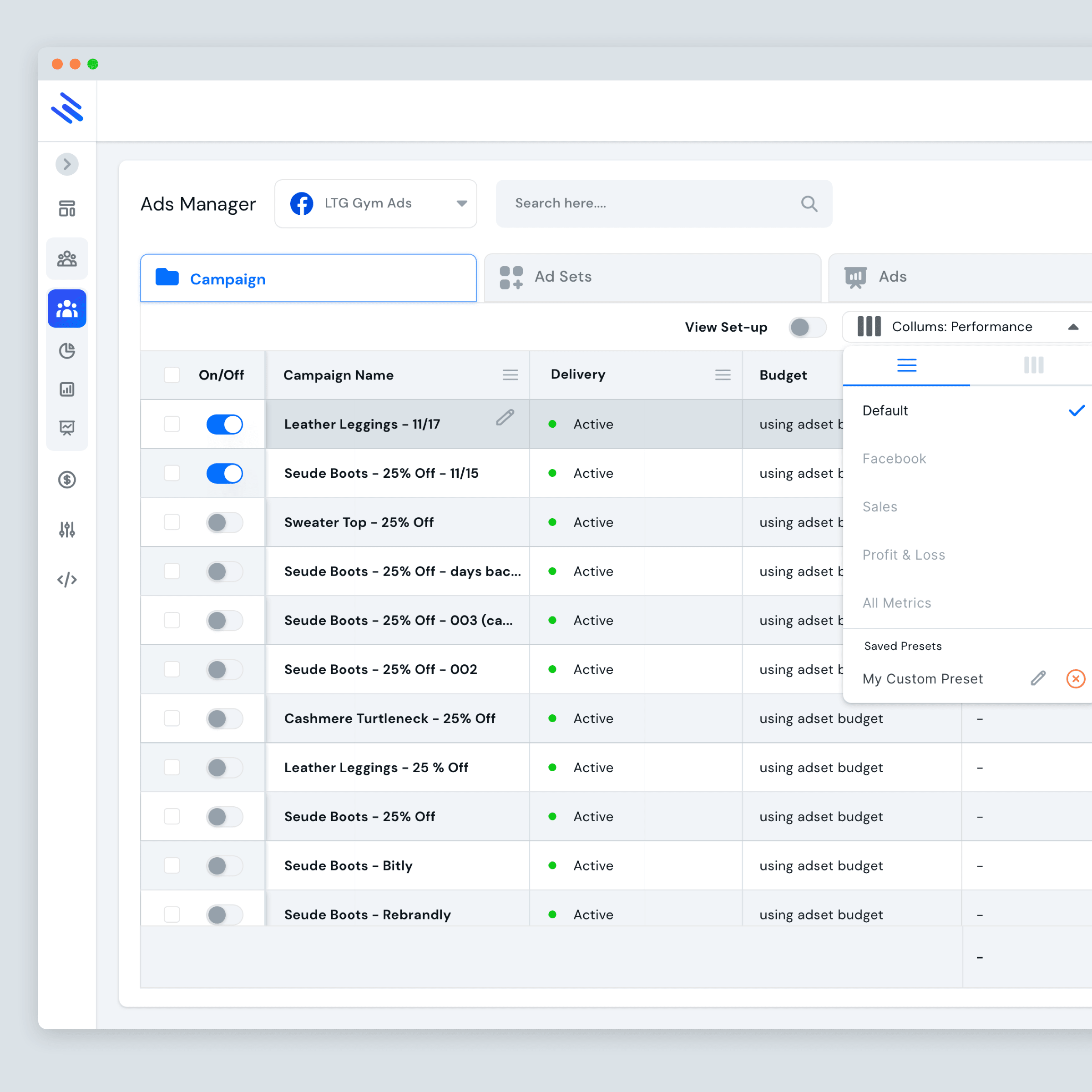Click the search magnifier icon
Image resolution: width=1092 pixels, height=1092 pixels.
[809, 203]
